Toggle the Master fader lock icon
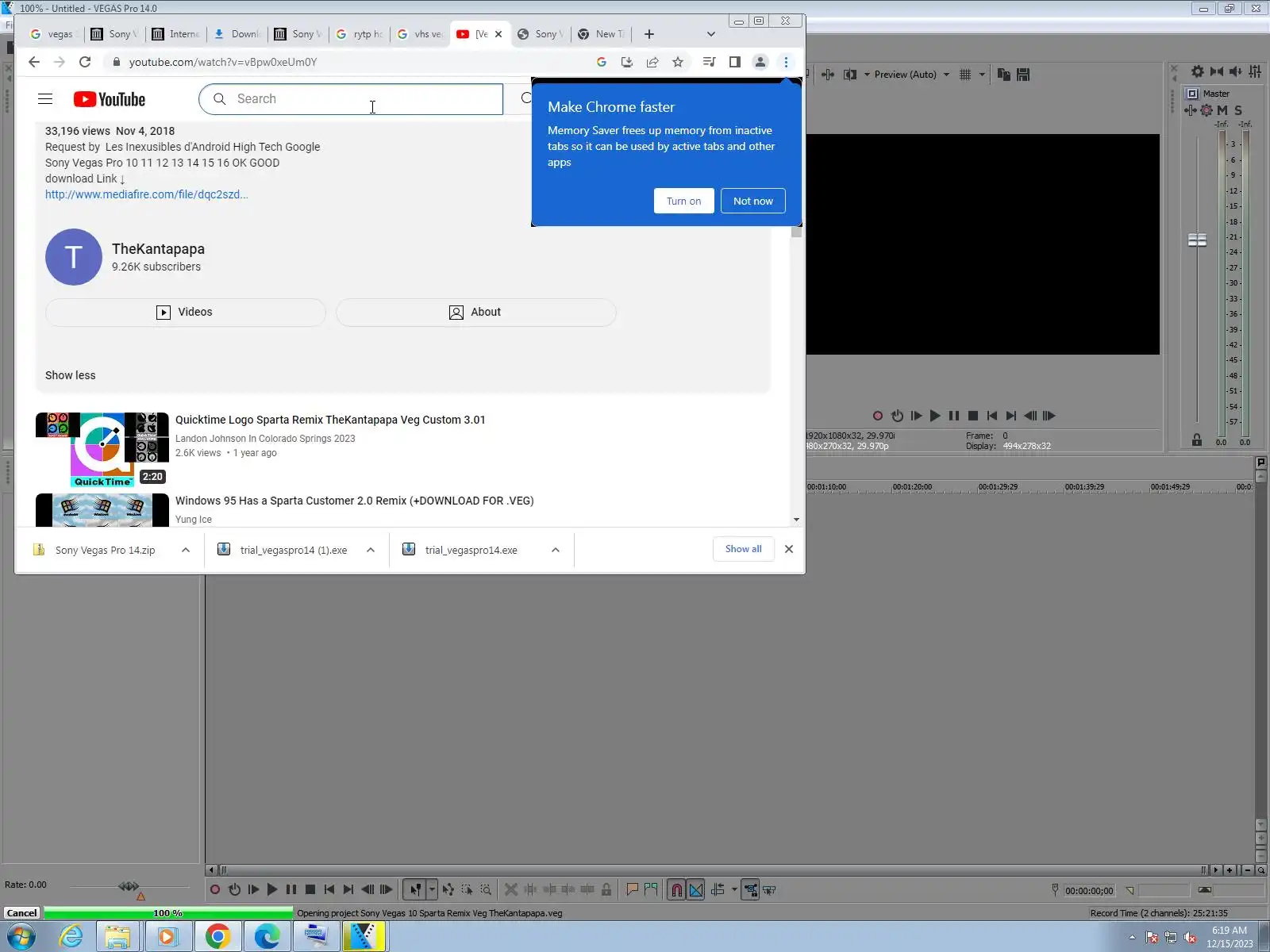Viewport: 1270px width, 952px height. coord(1197,440)
